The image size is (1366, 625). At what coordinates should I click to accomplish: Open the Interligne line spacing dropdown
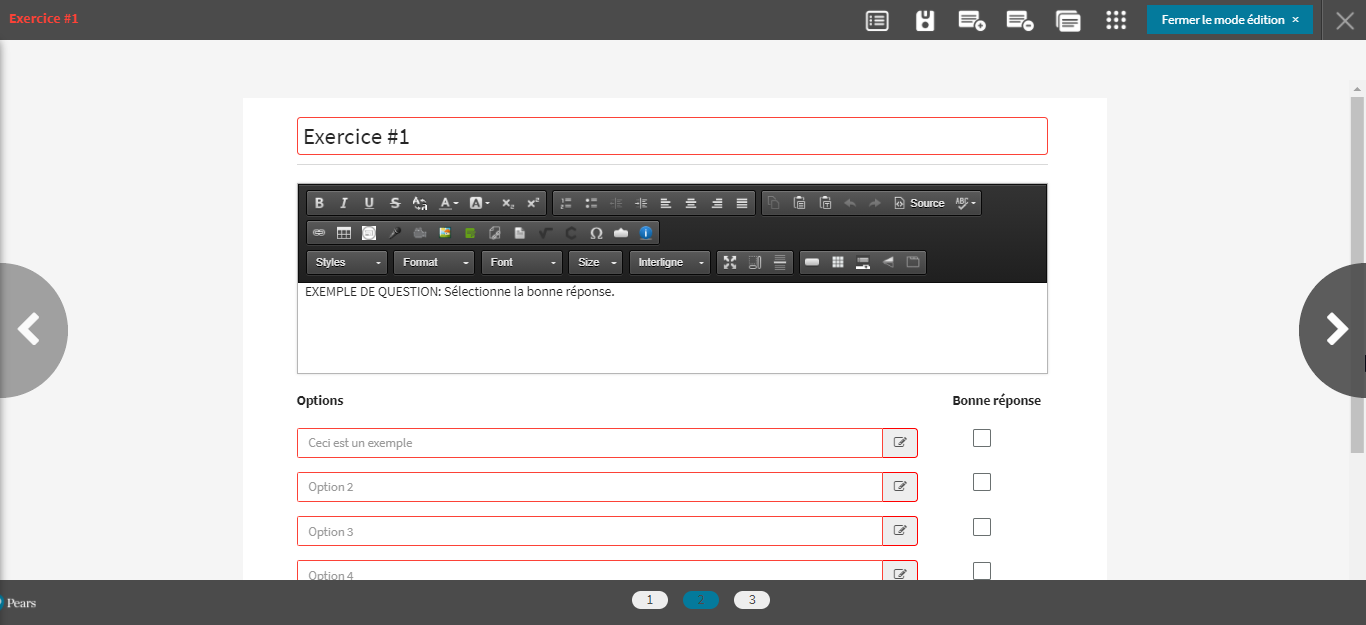[x=669, y=262]
